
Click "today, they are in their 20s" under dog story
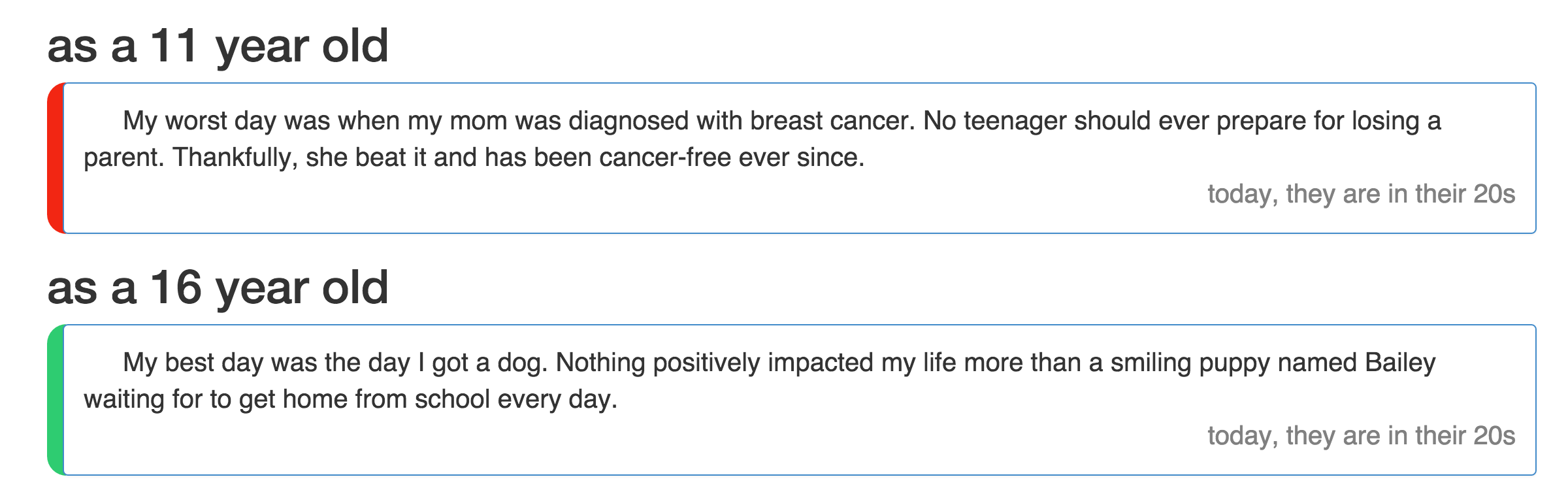click(1361, 436)
